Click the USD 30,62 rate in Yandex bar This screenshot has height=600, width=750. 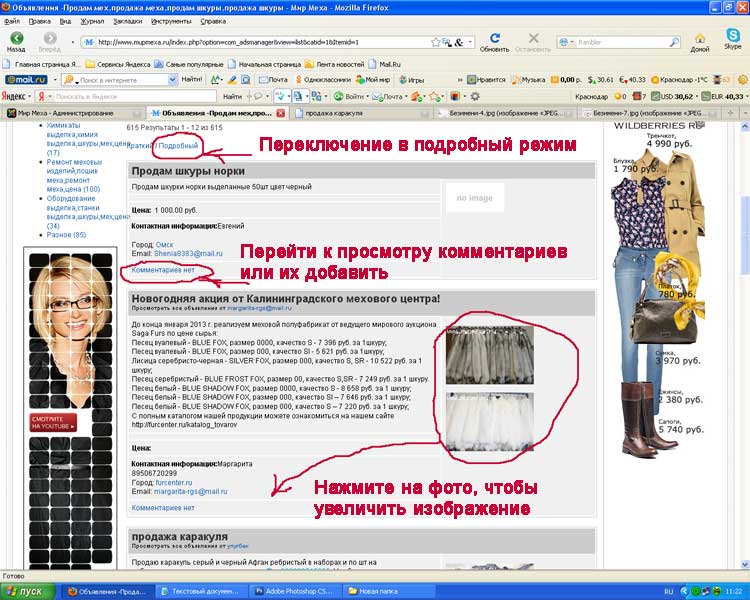[x=672, y=96]
